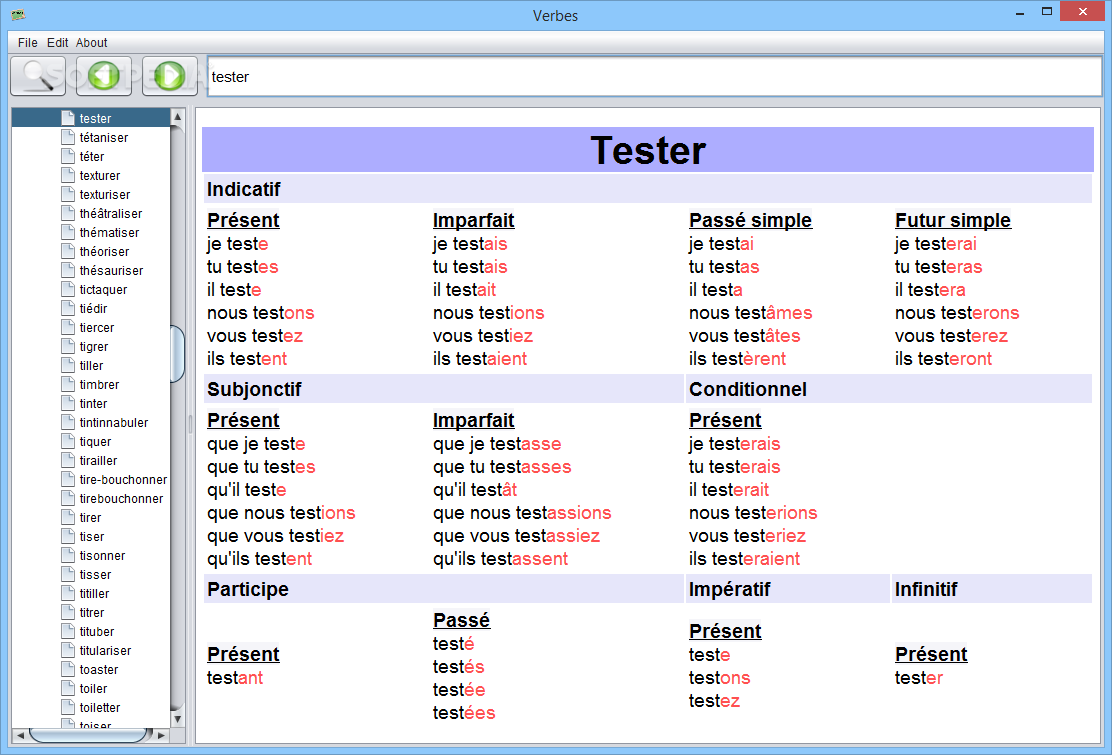This screenshot has width=1112, height=755.
Task: Go back with the green left arrow
Action: (104, 76)
